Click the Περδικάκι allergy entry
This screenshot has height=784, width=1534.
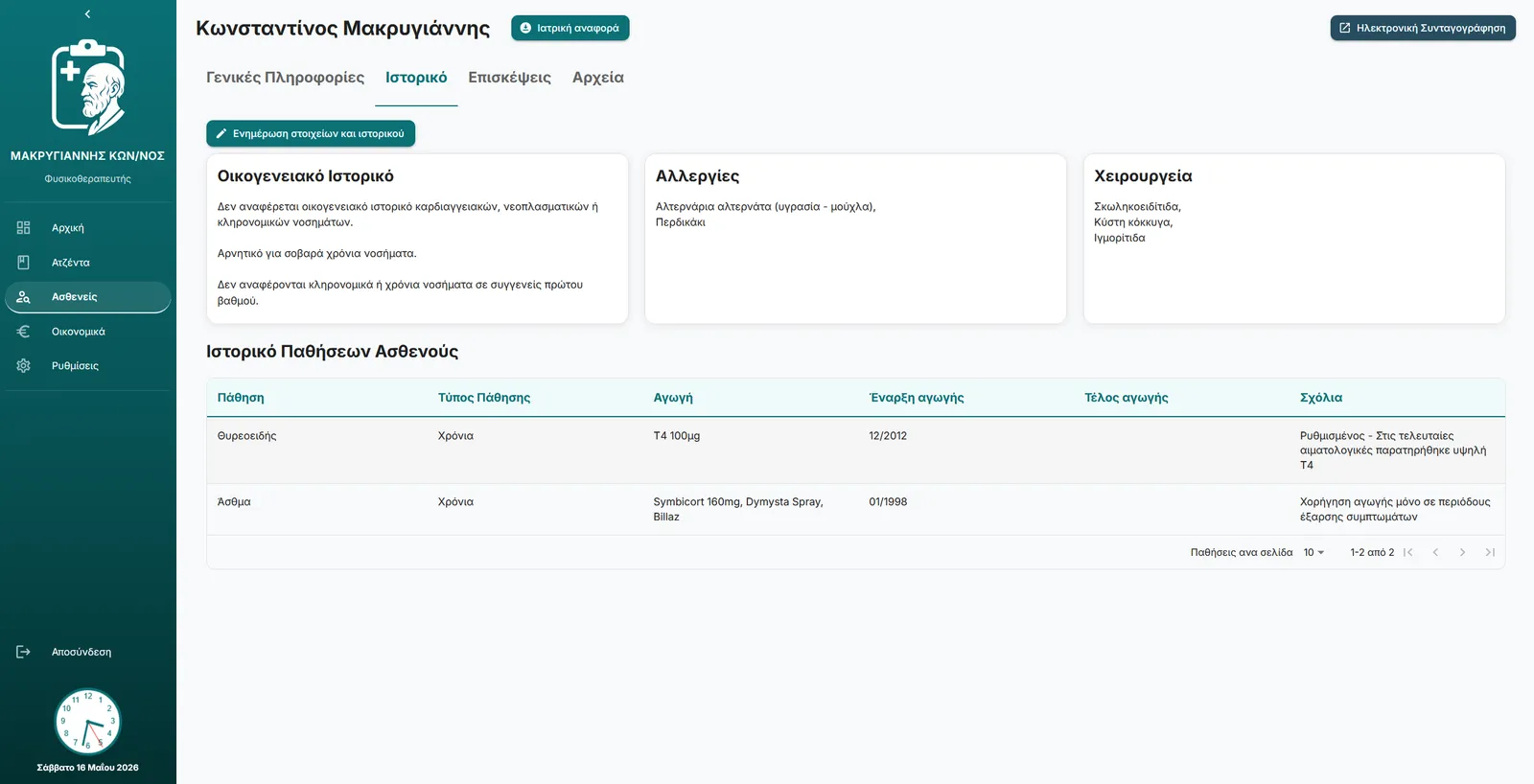point(681,222)
